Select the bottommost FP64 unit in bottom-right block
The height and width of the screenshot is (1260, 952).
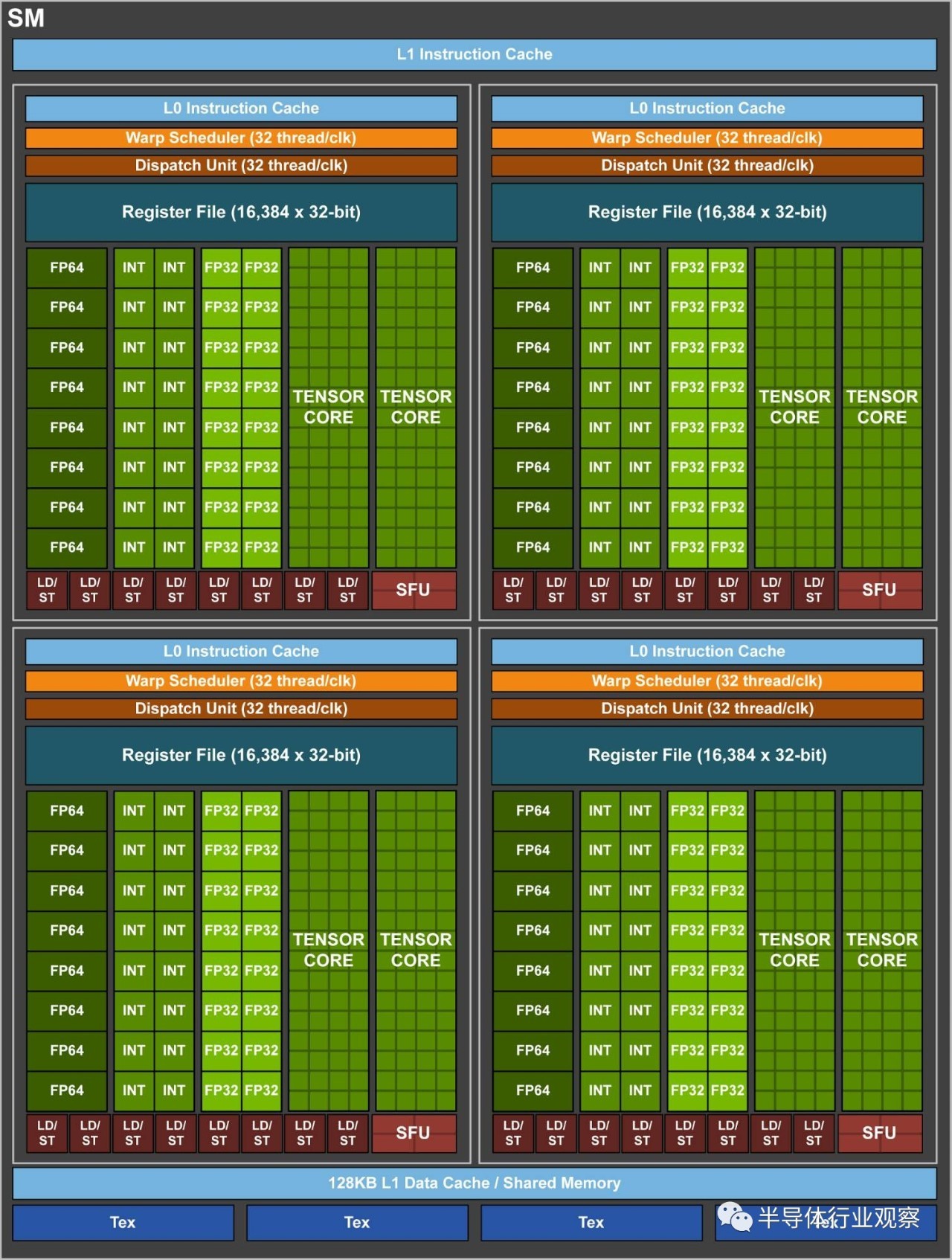click(x=533, y=1091)
